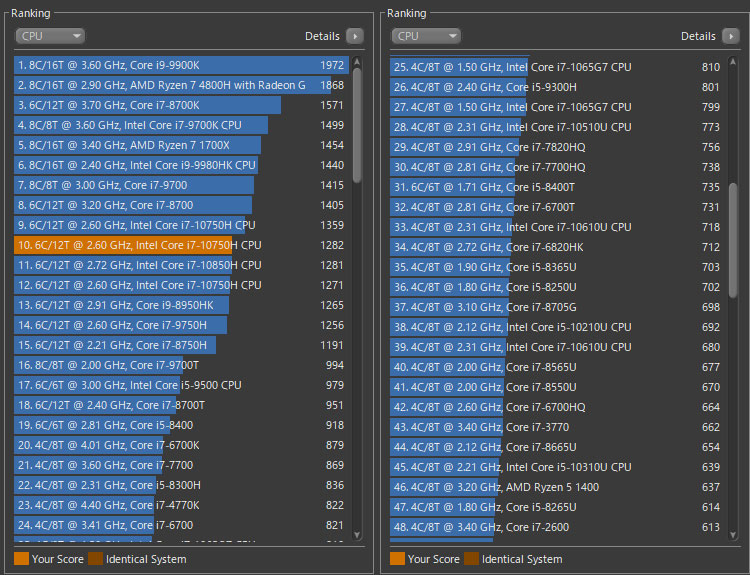Select the Core i5-8250U row
The height and width of the screenshot is (575, 750).
click(558, 288)
